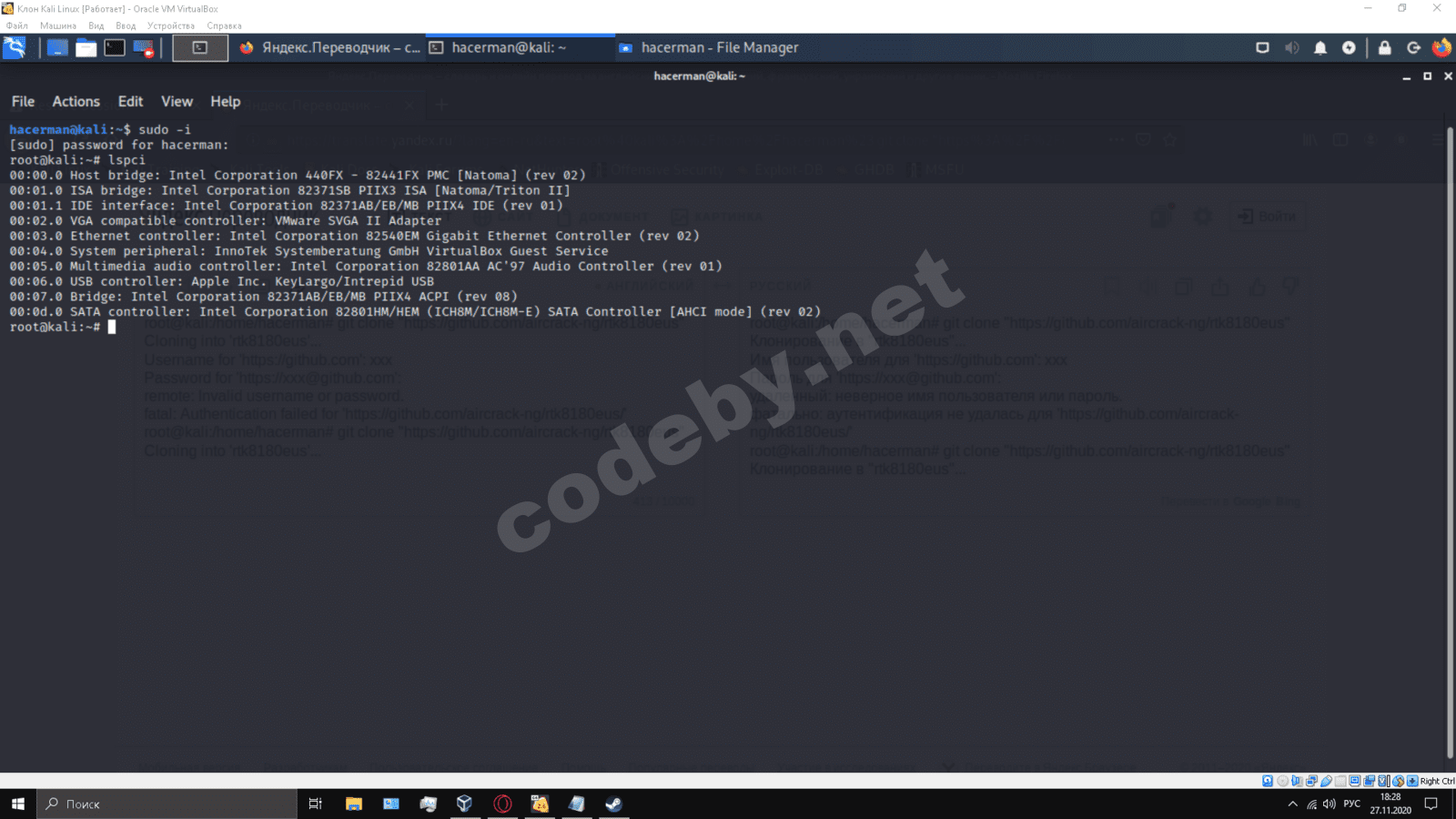This screenshot has height=819, width=1456.
Task: Maximize the hacerman@kali terminal window
Action: pos(1427,76)
